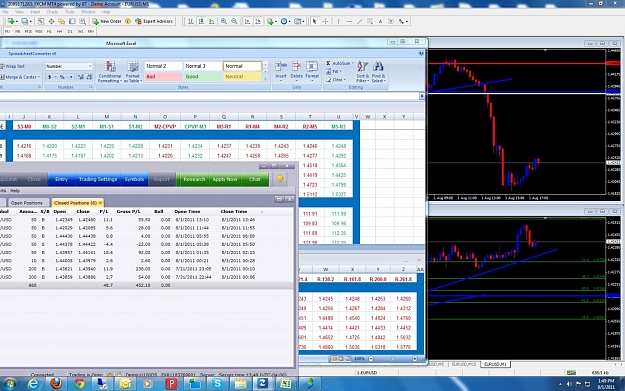This screenshot has width=625, height=391.
Task: Select the H1 timeframe button
Action: pyautogui.click(x=49, y=31)
